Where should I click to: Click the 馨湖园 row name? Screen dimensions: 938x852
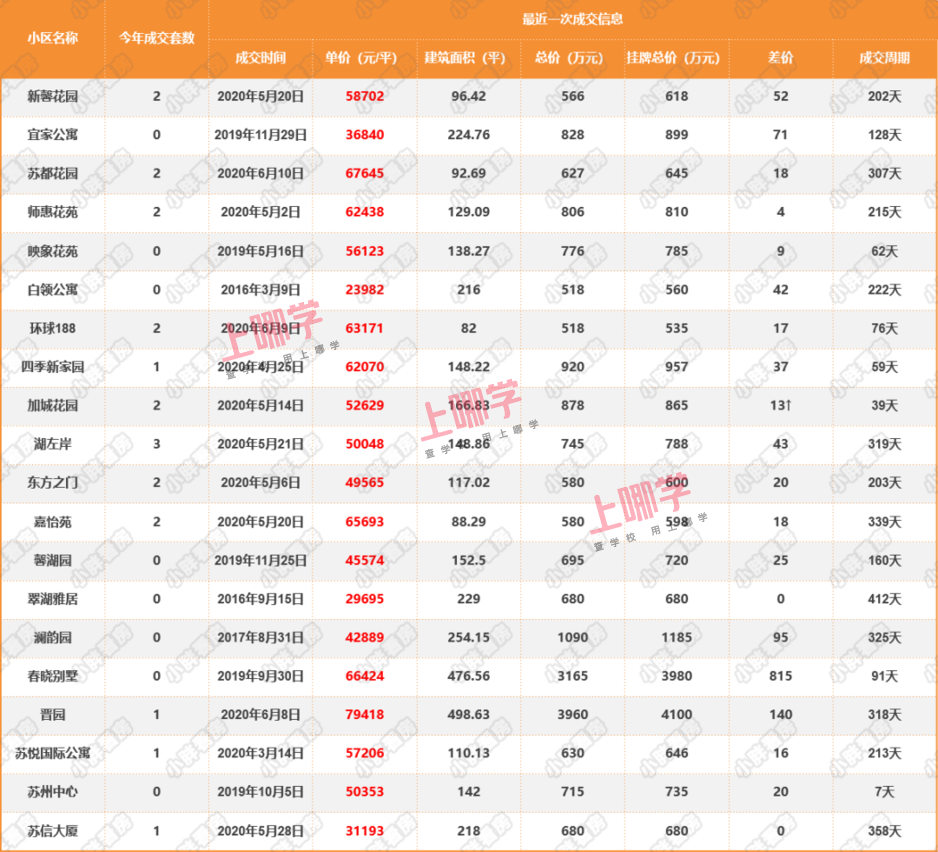(53, 561)
